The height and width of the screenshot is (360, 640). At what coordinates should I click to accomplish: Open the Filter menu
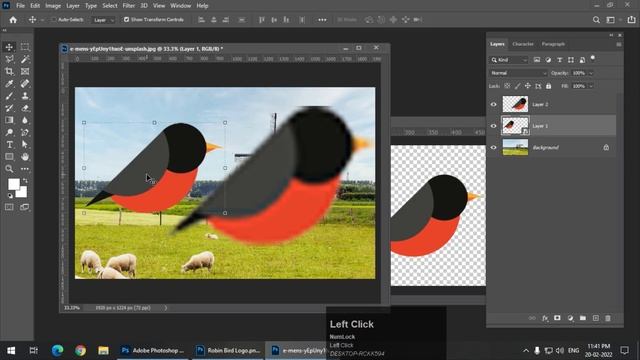point(129,6)
